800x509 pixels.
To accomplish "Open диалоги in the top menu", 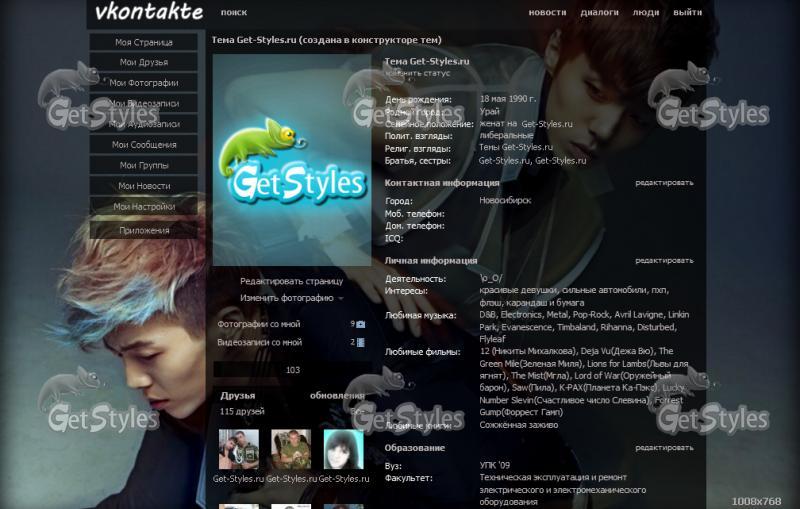I will (x=599, y=12).
